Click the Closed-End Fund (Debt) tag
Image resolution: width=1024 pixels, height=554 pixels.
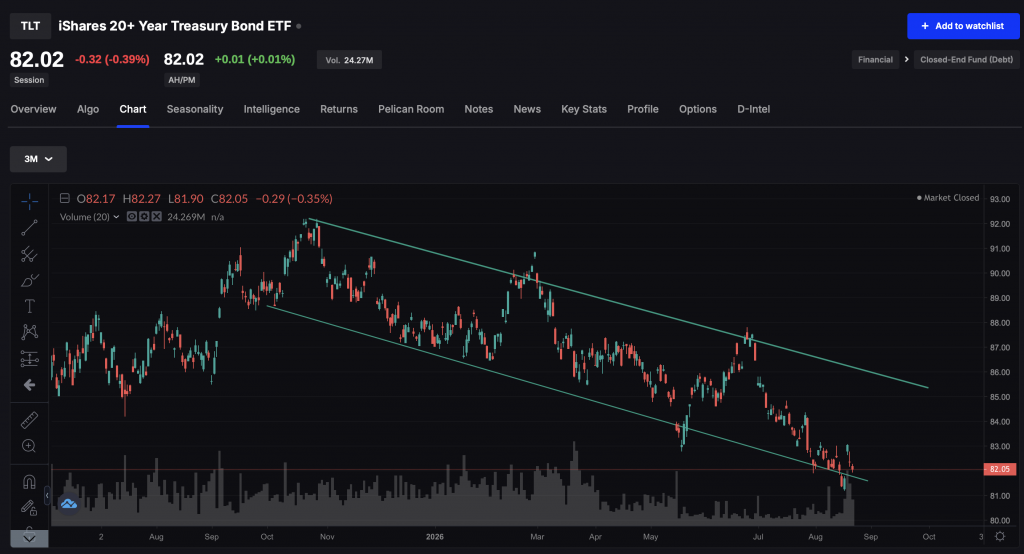[x=967, y=59]
